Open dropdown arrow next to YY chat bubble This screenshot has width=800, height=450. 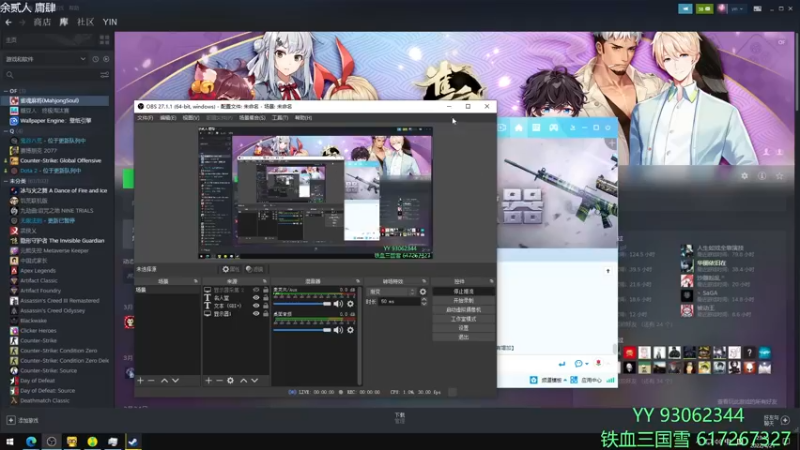(587, 364)
